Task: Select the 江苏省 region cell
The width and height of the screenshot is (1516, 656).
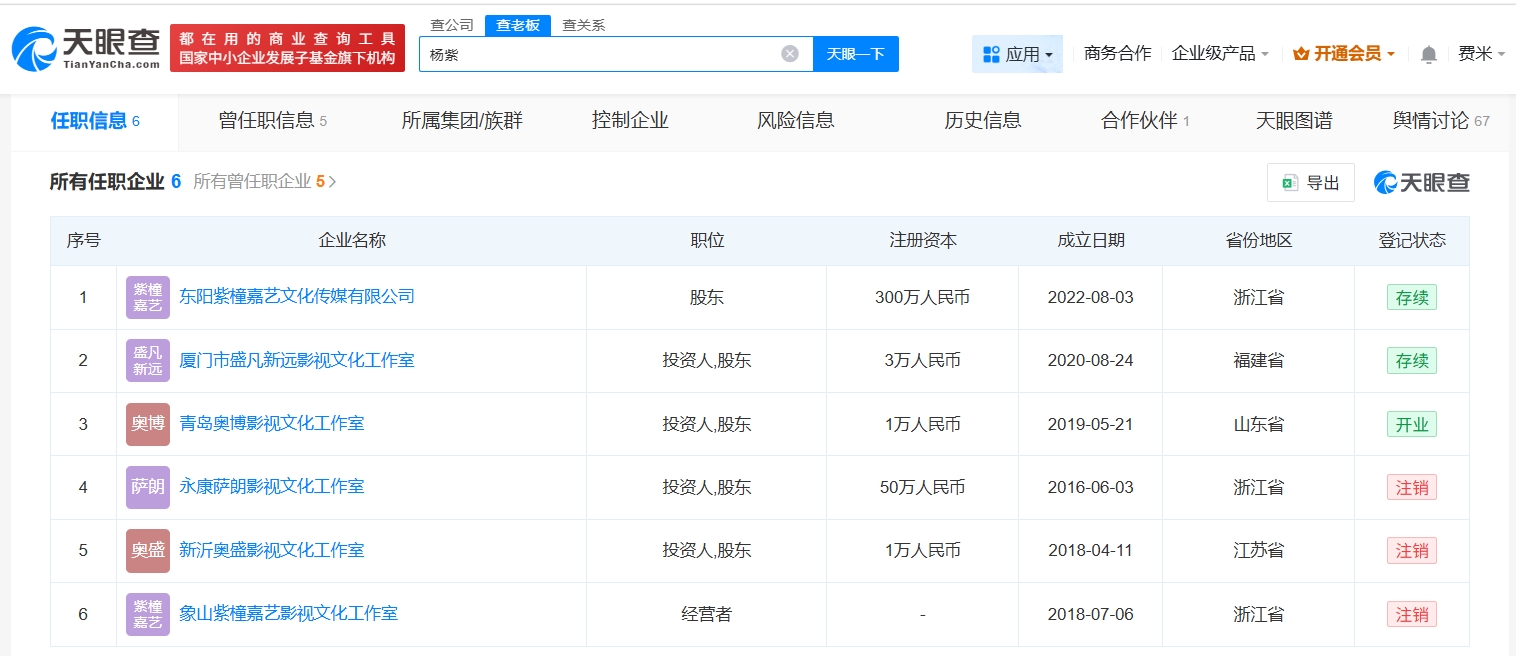Action: pos(1259,550)
